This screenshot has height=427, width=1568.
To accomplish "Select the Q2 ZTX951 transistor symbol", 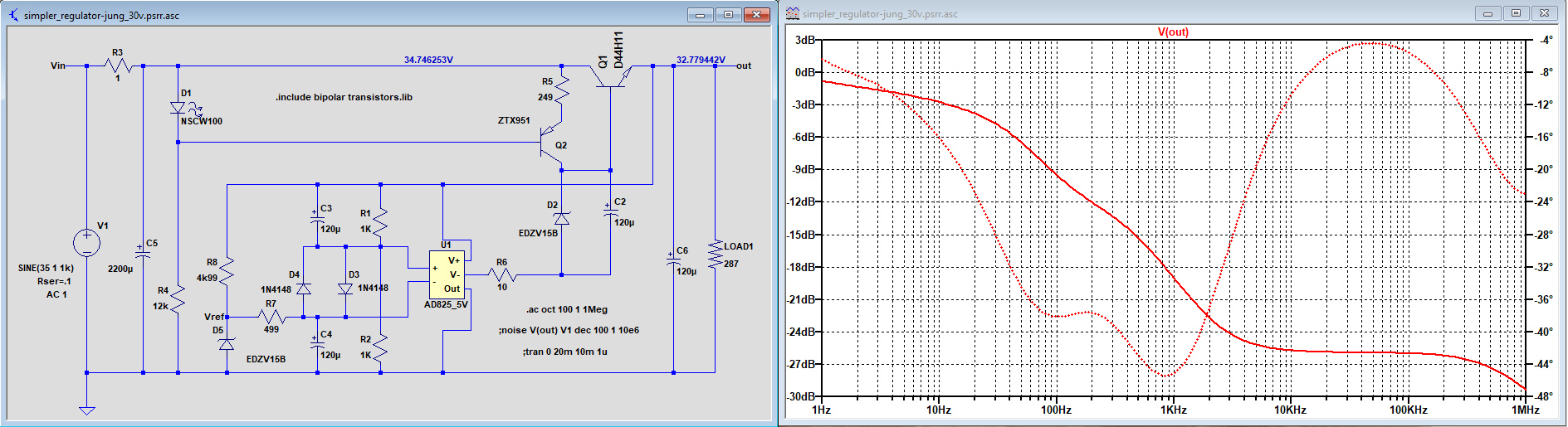I will click(551, 143).
